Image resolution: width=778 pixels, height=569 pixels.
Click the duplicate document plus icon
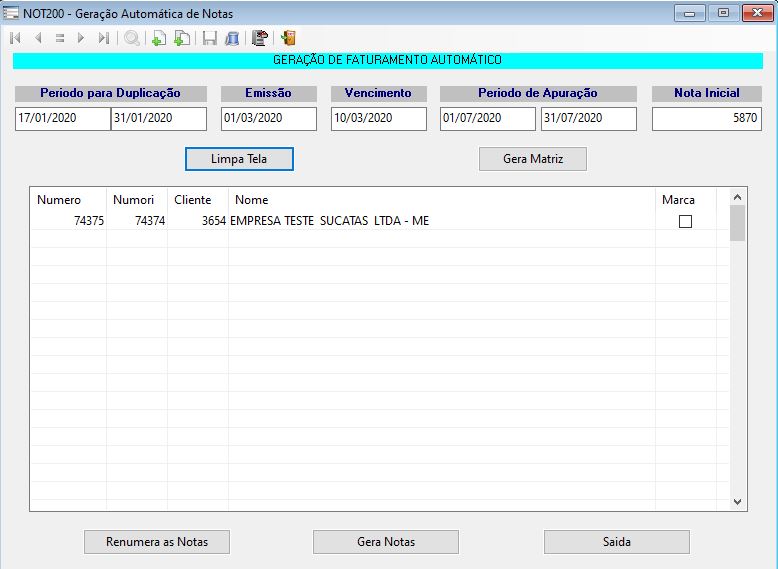[181, 38]
